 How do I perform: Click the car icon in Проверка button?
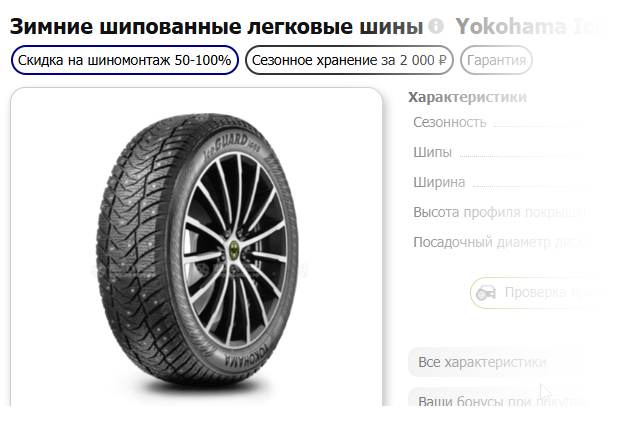click(x=486, y=293)
